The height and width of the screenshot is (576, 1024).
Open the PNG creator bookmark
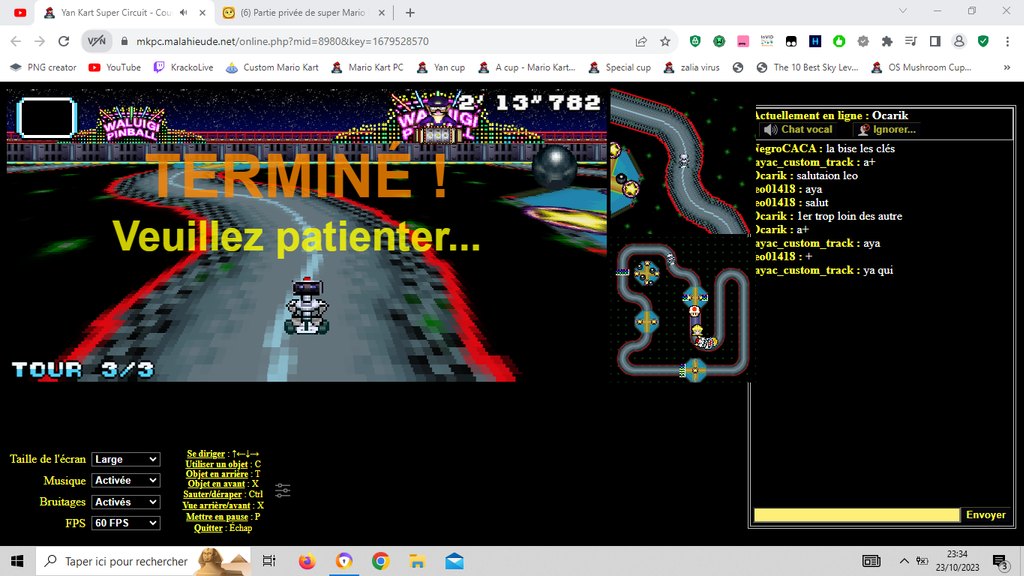[44, 67]
